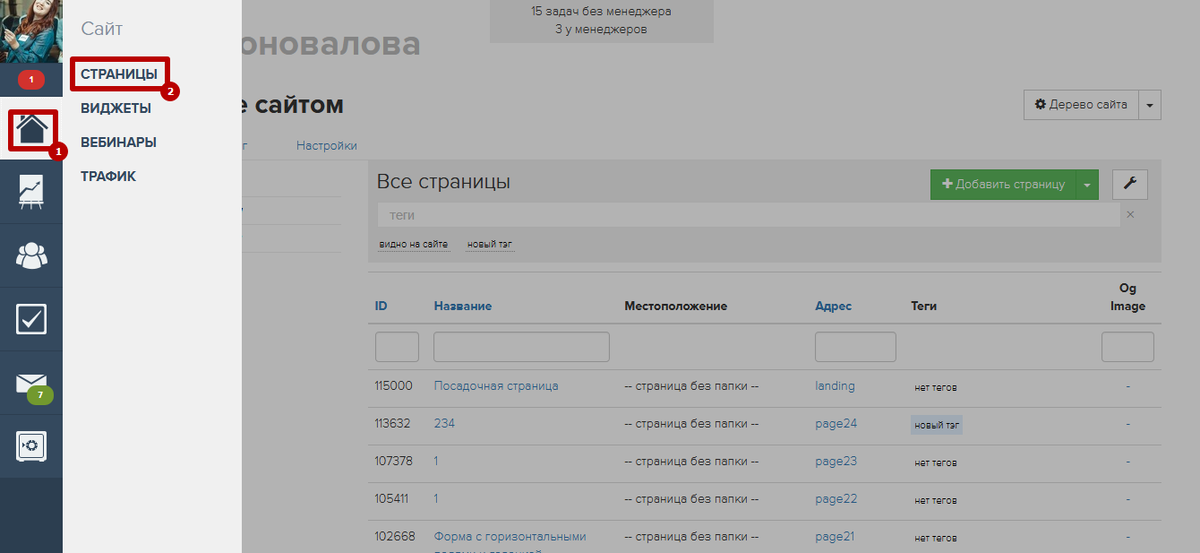The width and height of the screenshot is (1200, 553).
Task: Open the landing address link
Action: pos(835,386)
